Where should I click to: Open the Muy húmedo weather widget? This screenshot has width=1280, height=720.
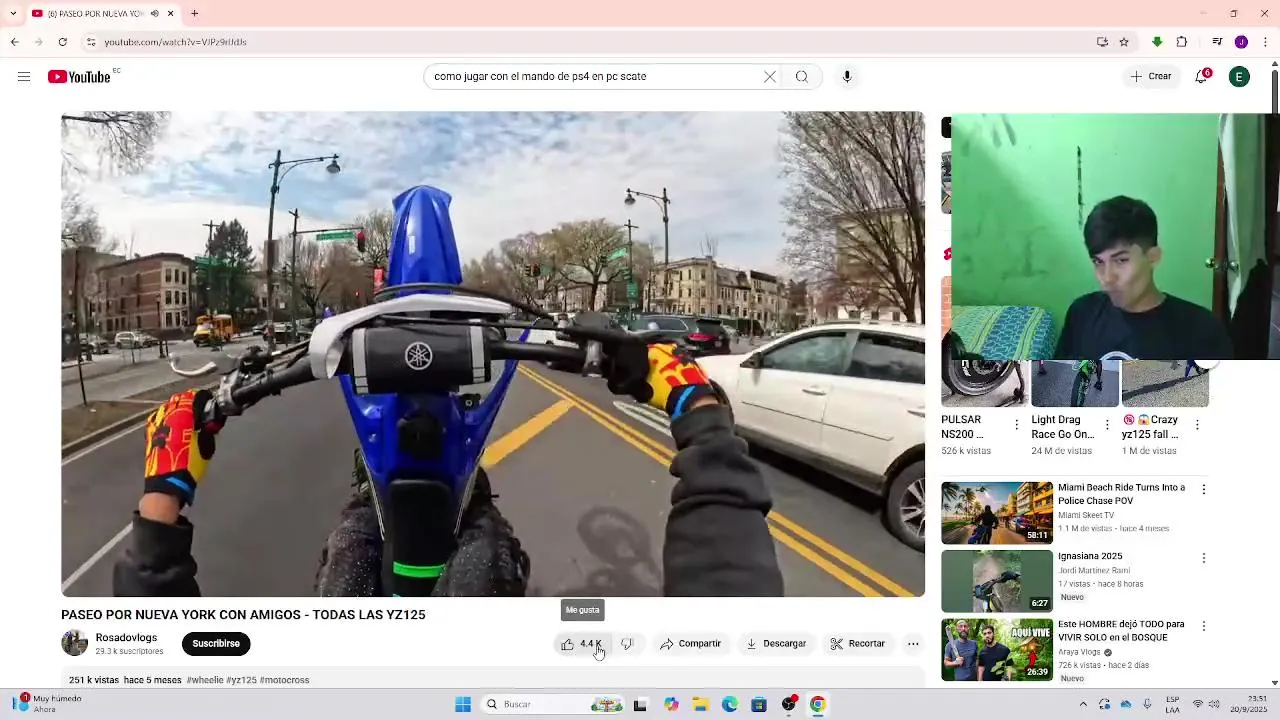pyautogui.click(x=47, y=704)
